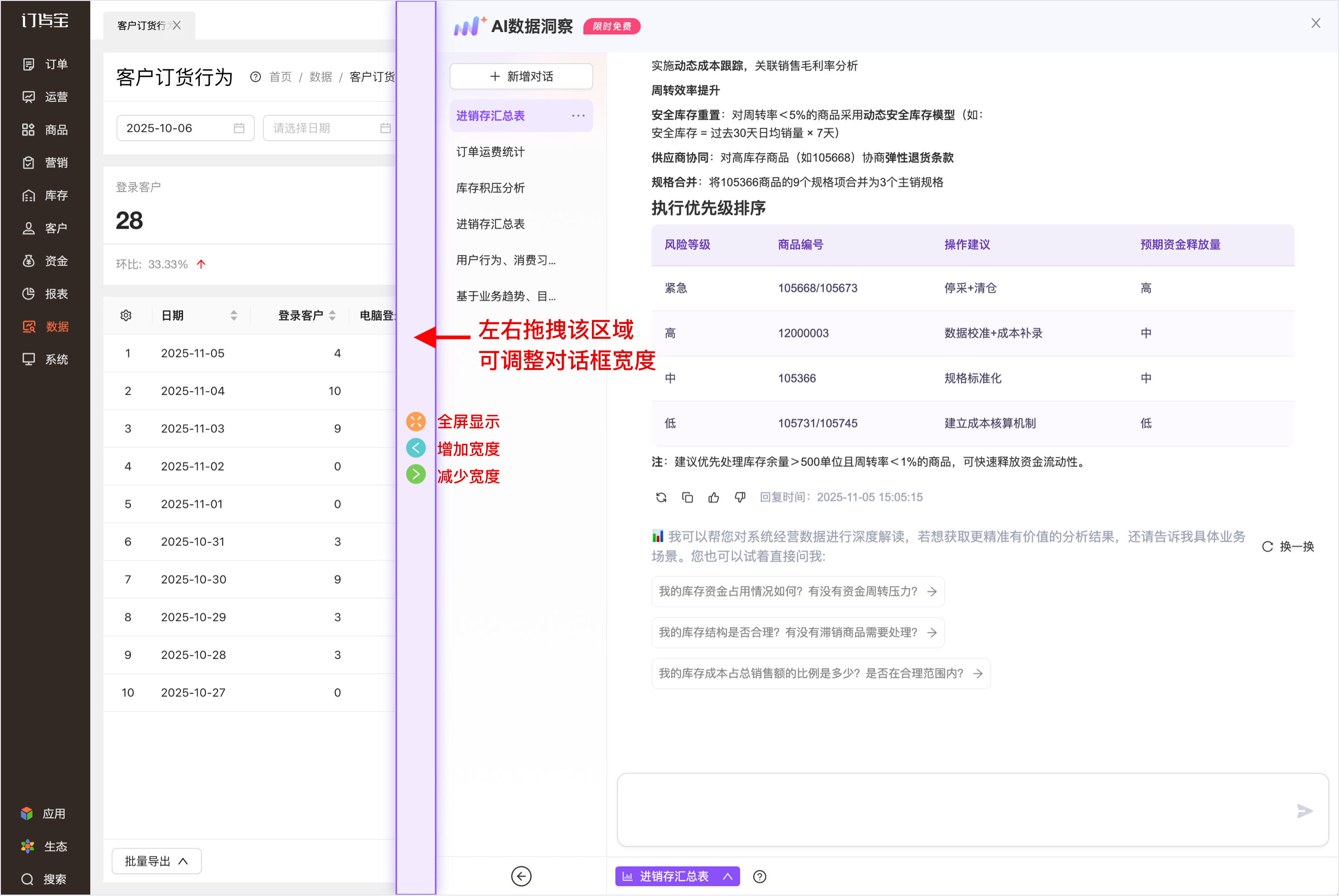This screenshot has height=896, width=1339.
Task: Click the teal increase-width arrow icon
Action: (x=416, y=448)
